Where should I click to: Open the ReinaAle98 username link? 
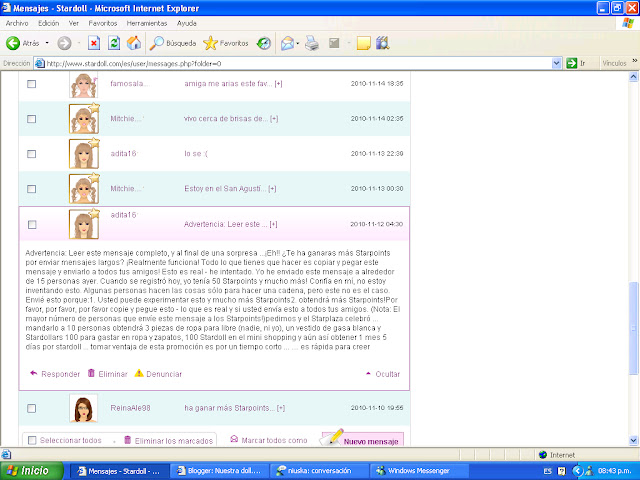pyautogui.click(x=130, y=408)
